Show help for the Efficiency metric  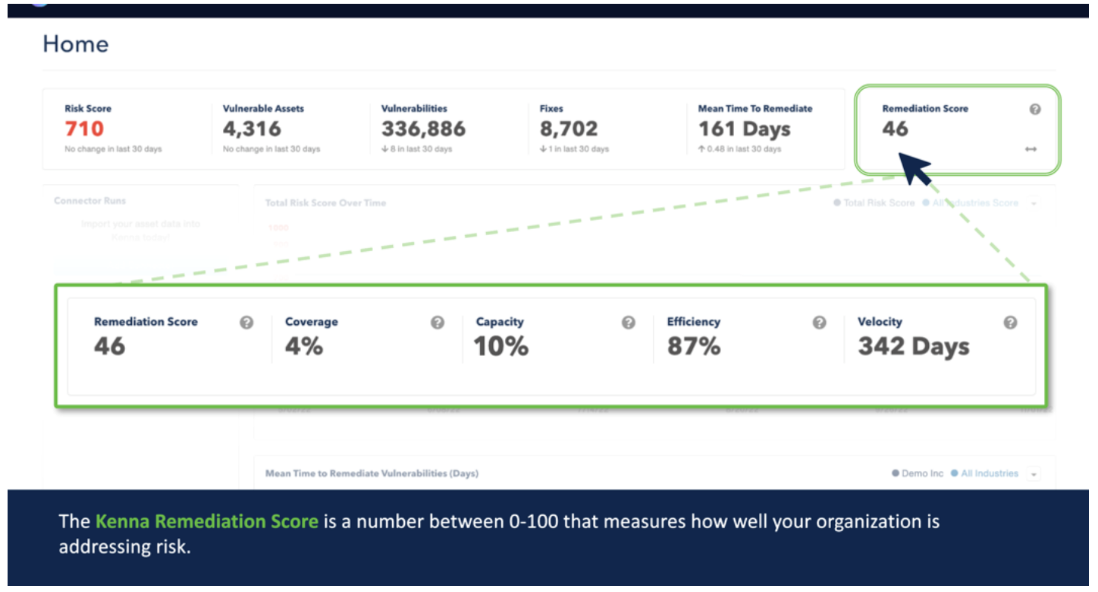[819, 322]
